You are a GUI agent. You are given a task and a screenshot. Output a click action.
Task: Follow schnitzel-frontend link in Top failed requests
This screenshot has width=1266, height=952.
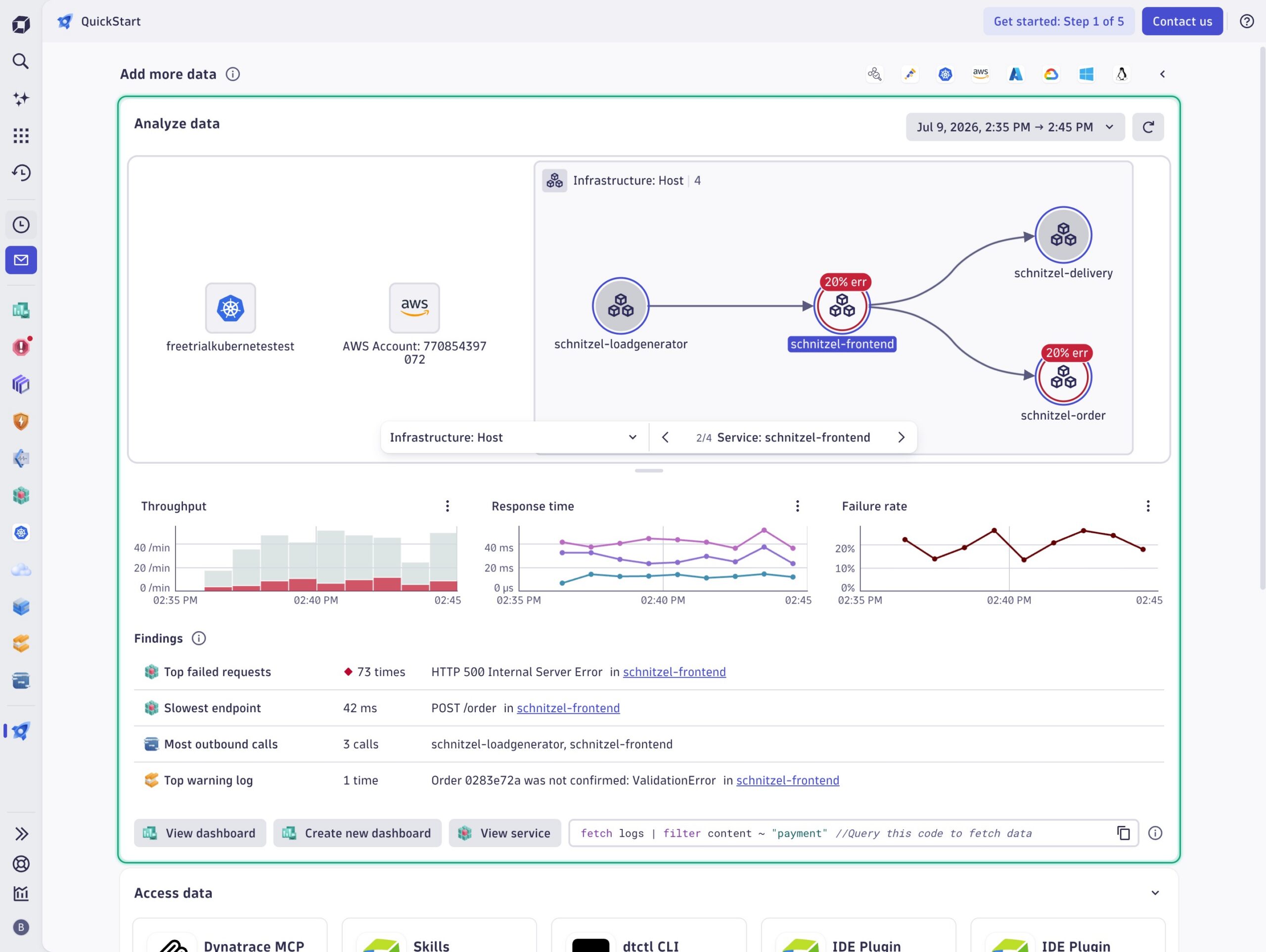point(674,672)
